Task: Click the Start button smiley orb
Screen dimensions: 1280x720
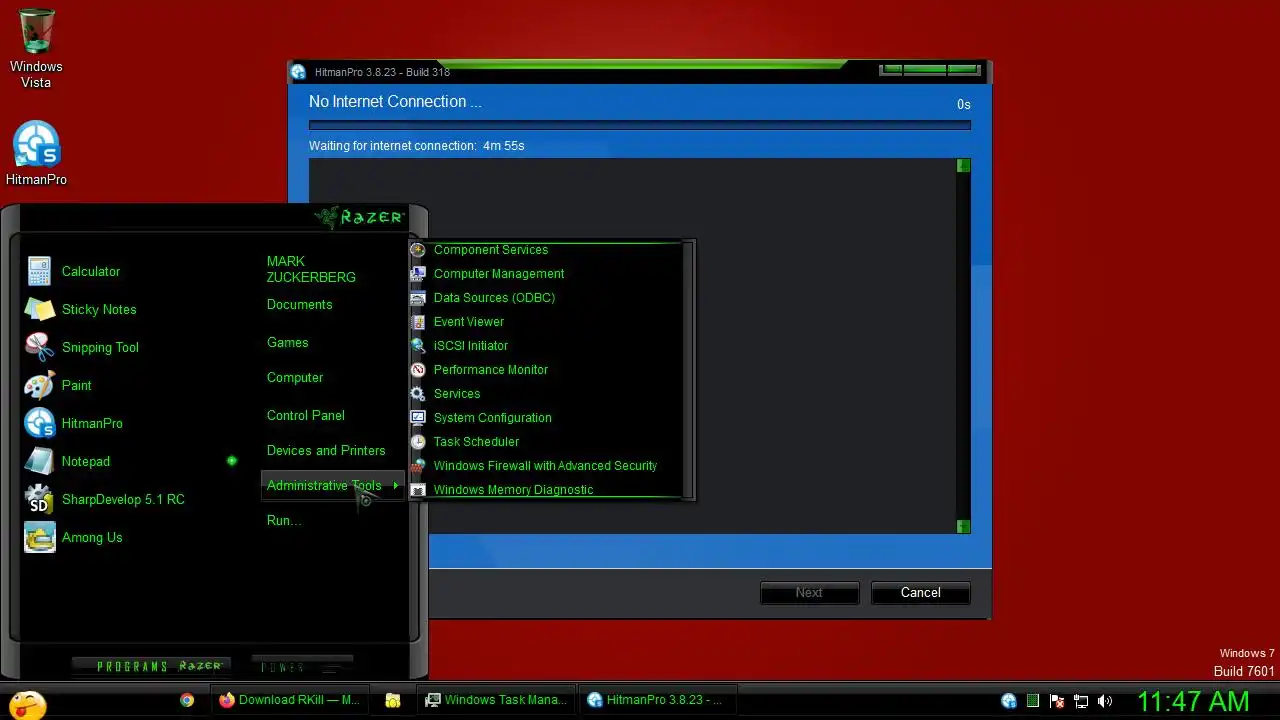Action: point(27,703)
